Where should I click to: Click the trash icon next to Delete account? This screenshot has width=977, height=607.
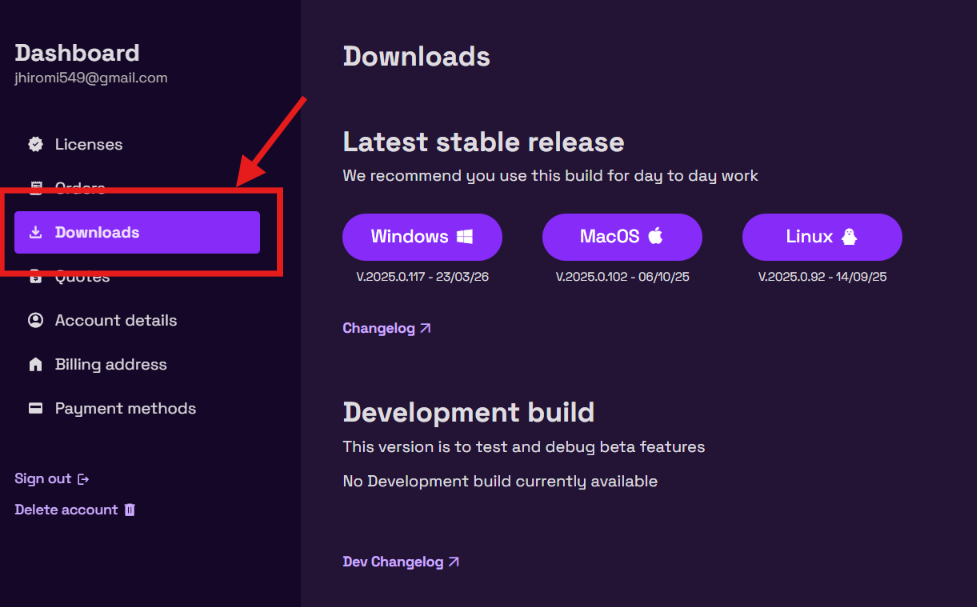pyautogui.click(x=130, y=510)
